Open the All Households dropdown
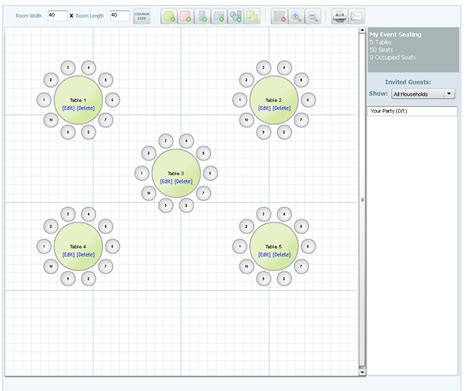 coord(423,94)
